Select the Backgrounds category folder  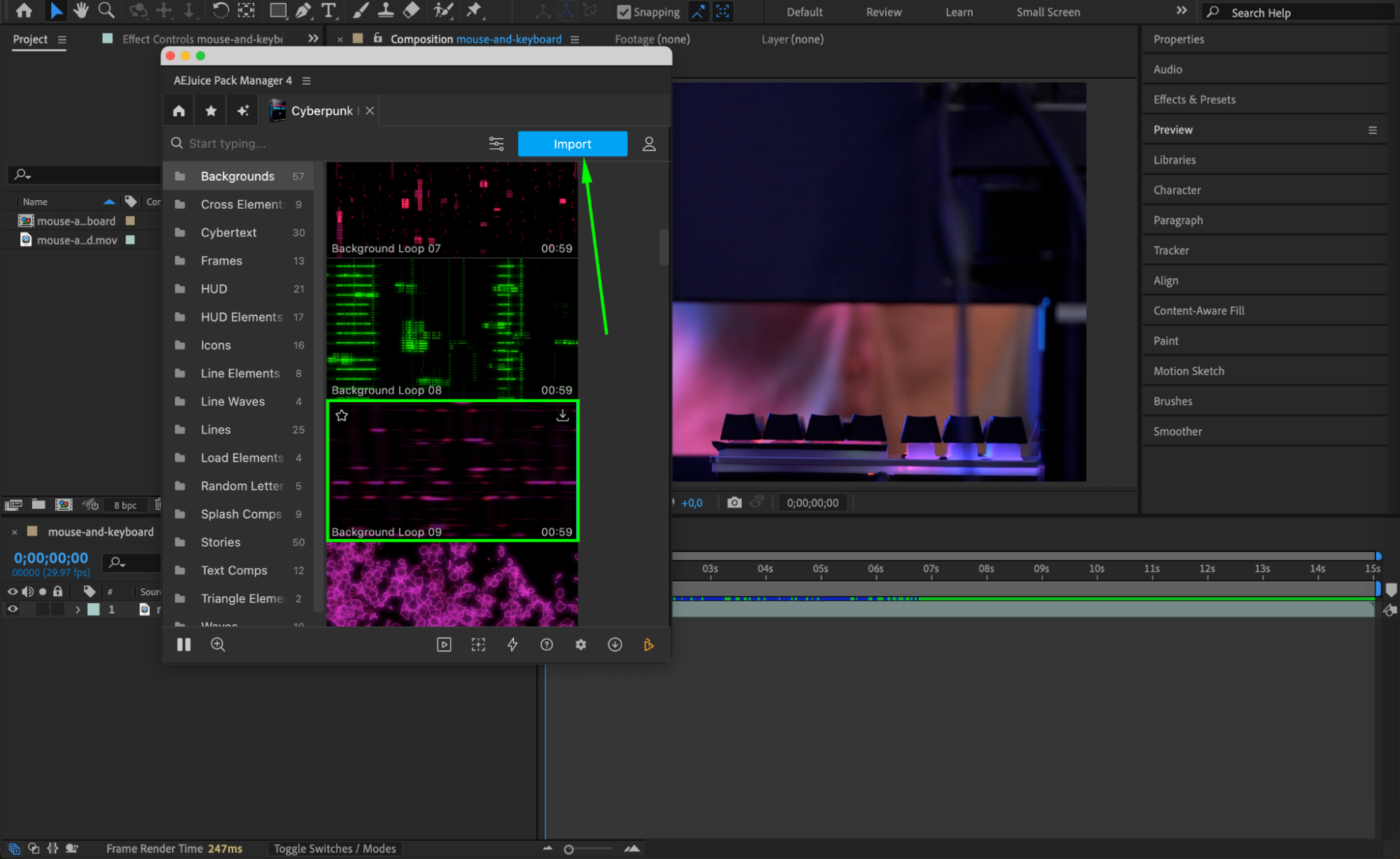pyautogui.click(x=237, y=176)
